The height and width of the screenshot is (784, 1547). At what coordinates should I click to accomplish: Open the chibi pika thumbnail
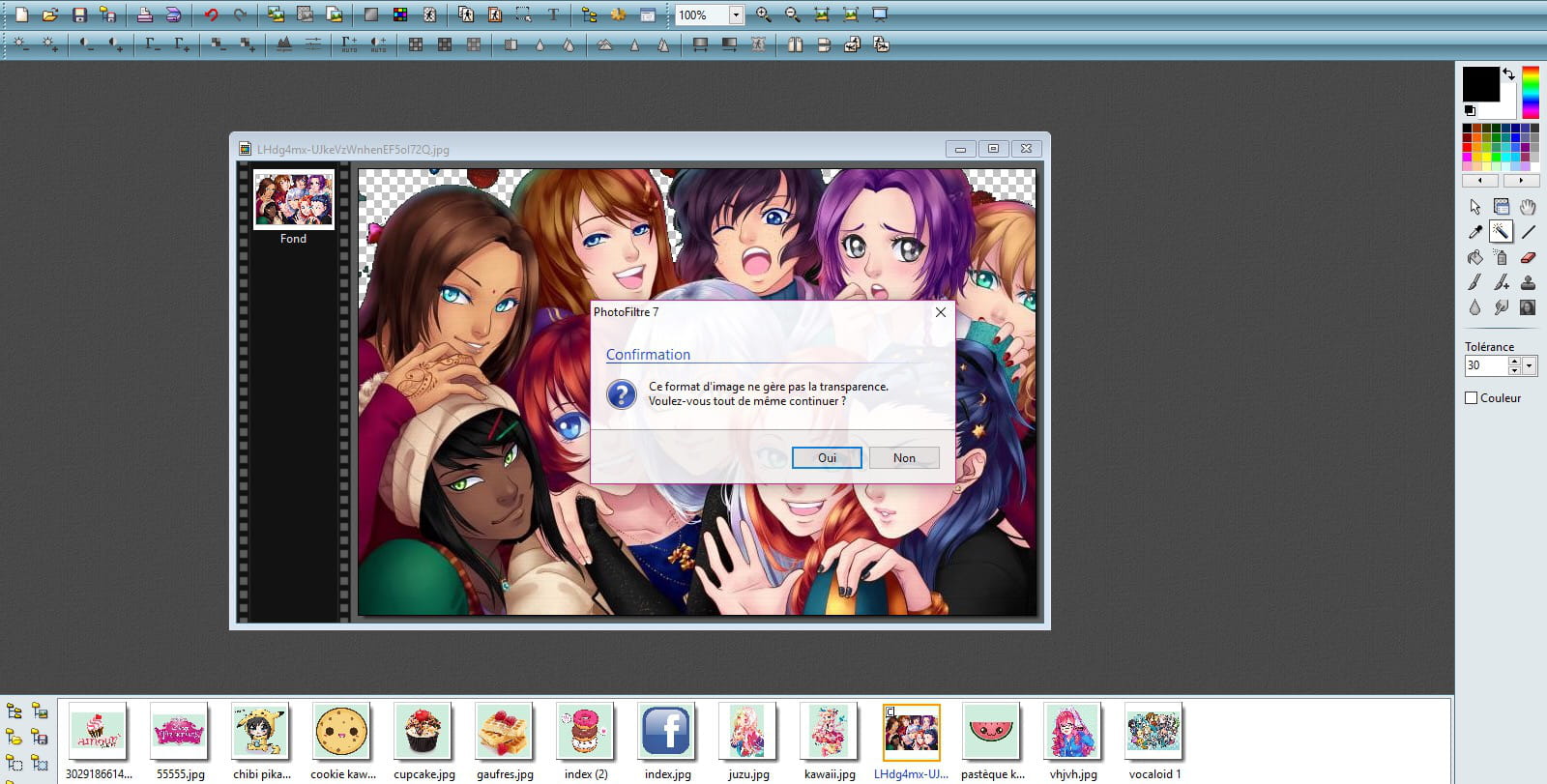pyautogui.click(x=260, y=732)
